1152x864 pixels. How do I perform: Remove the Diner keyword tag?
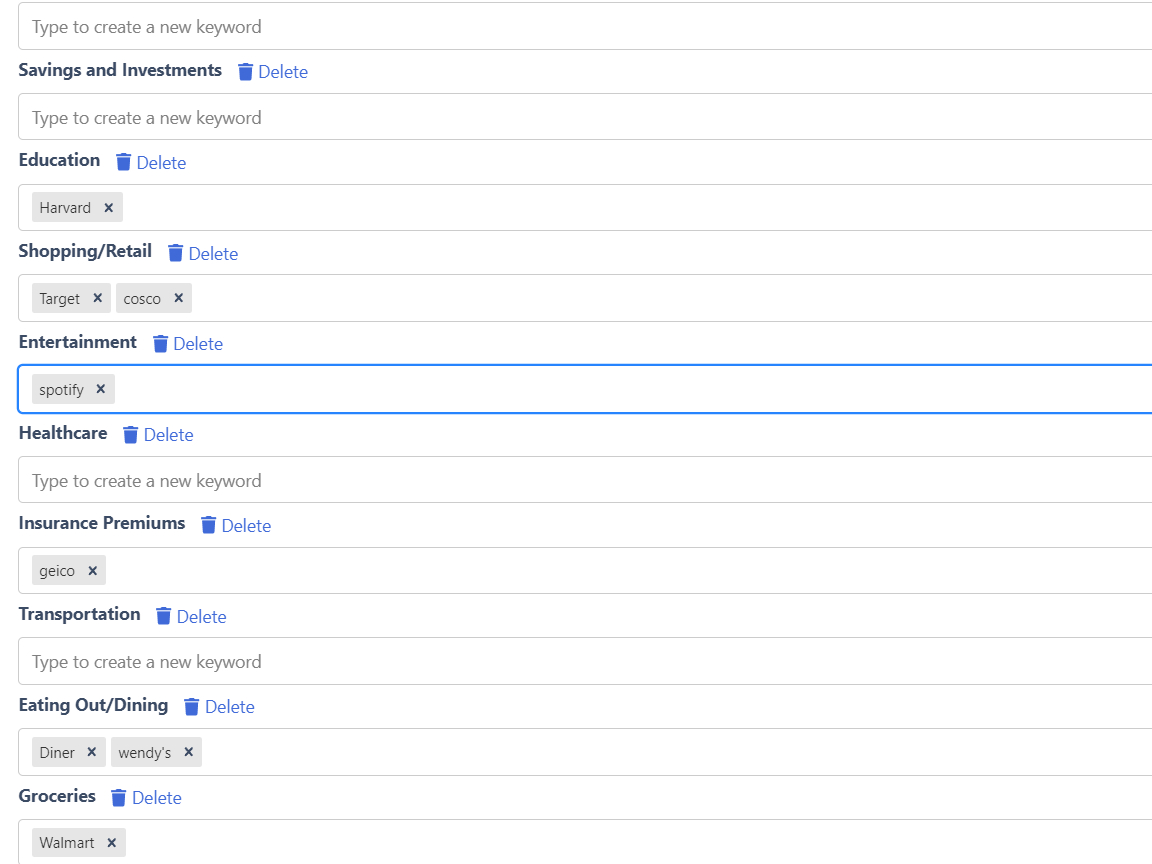(x=91, y=752)
